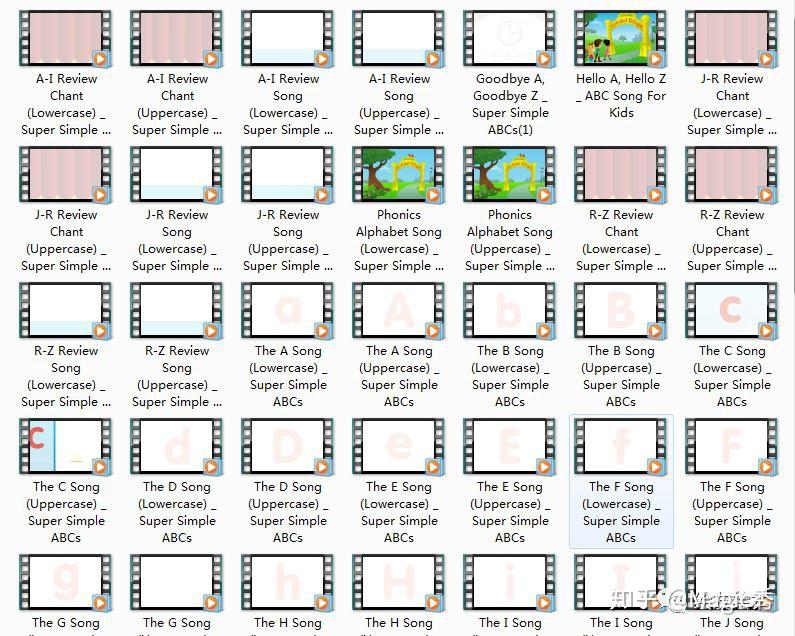Select The A Song (Lowercase) video icon

click(x=287, y=310)
